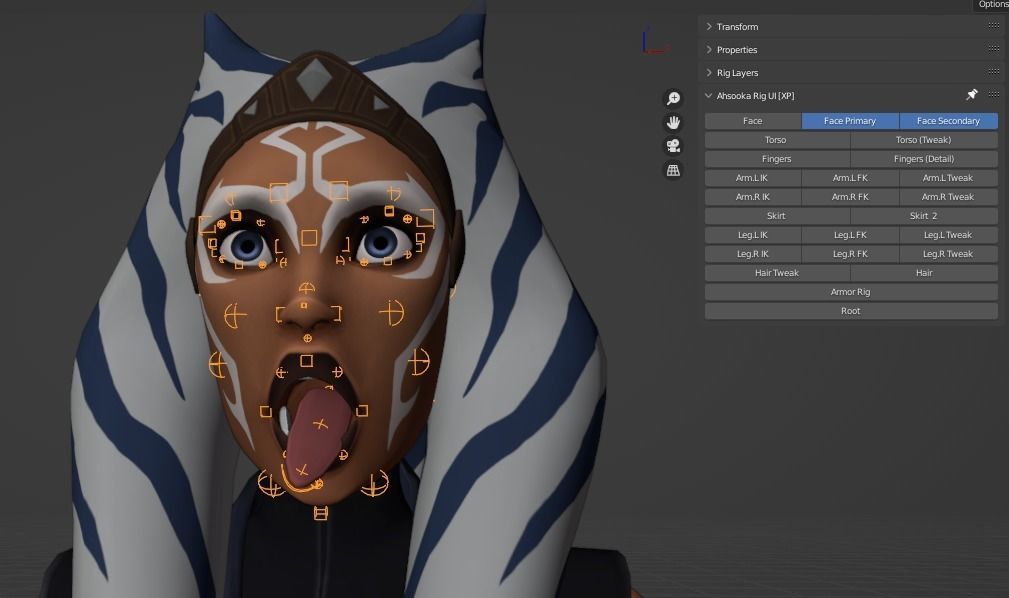
Task: Enable the Arm.L Tweak layer
Action: click(949, 178)
